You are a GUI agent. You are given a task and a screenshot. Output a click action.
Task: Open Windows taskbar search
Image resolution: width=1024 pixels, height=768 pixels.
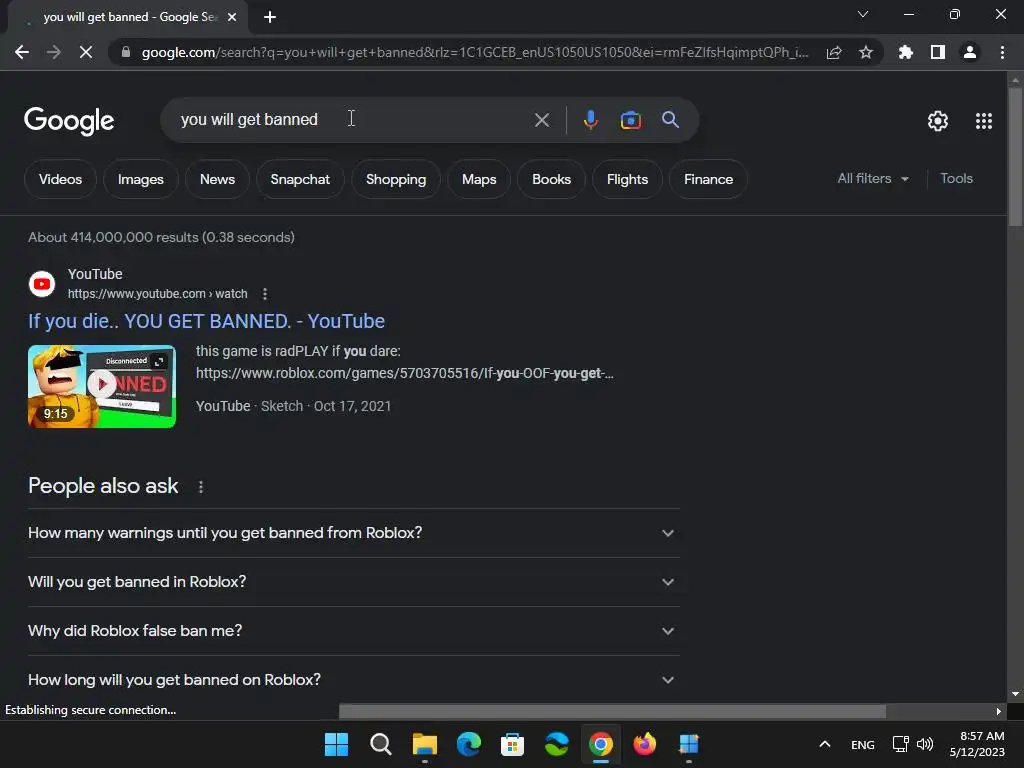(x=380, y=744)
